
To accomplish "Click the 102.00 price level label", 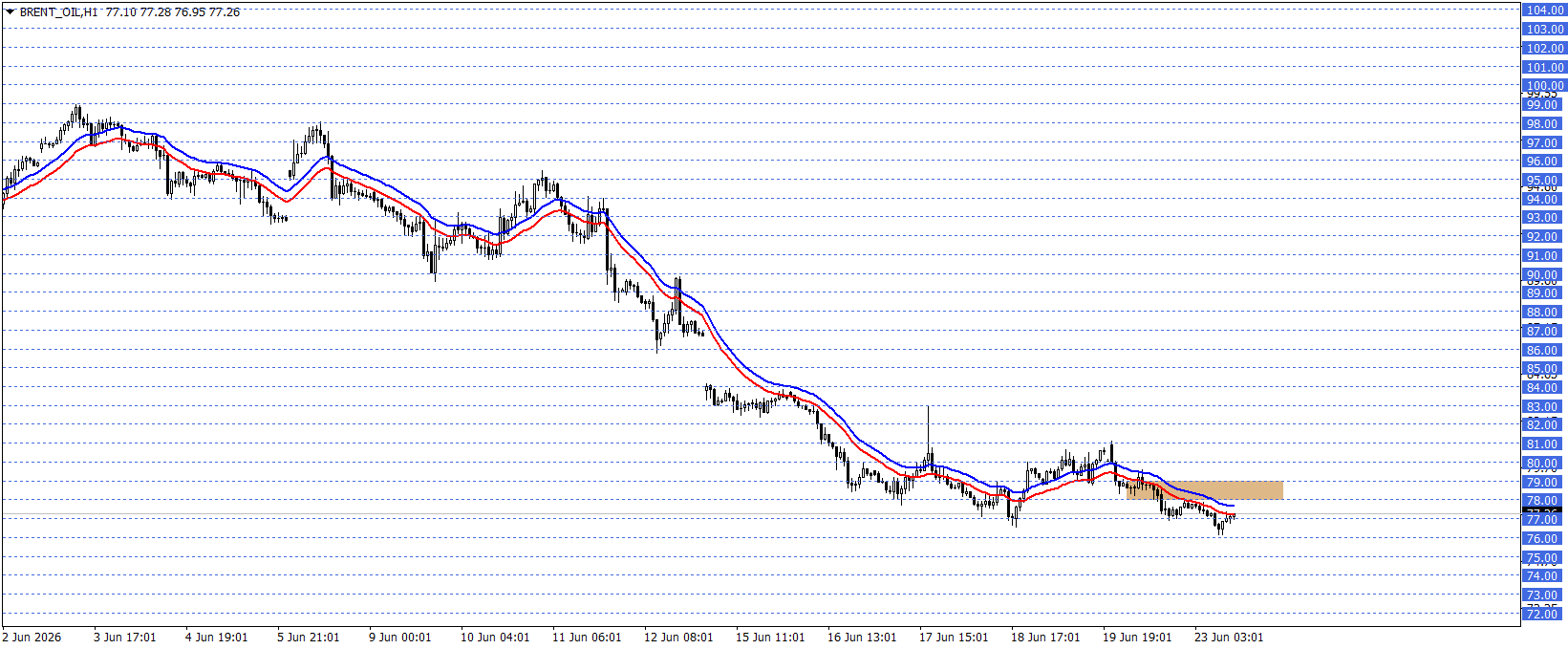I will (1544, 48).
